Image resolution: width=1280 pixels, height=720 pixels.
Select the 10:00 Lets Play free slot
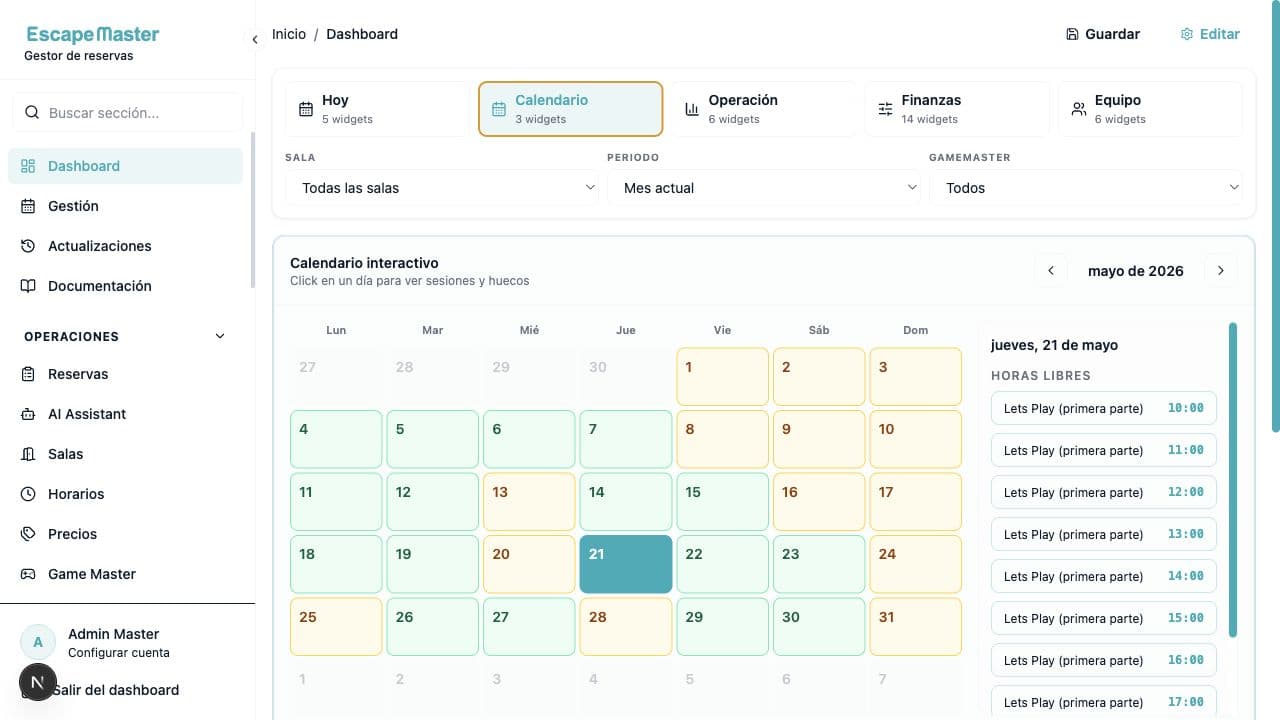pyautogui.click(x=1104, y=408)
